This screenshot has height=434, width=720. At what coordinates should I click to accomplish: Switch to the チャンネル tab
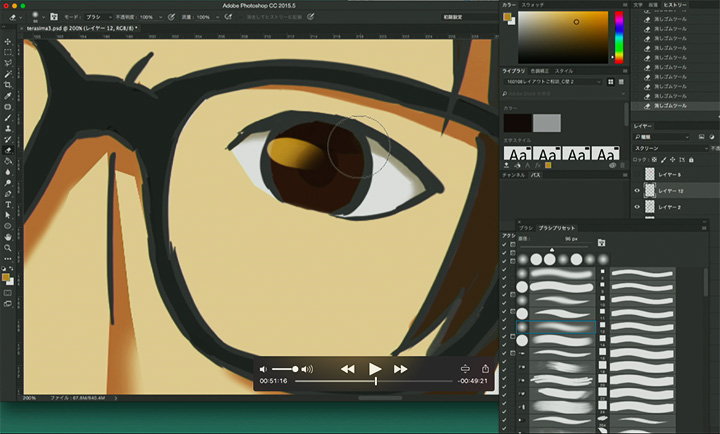tap(514, 175)
